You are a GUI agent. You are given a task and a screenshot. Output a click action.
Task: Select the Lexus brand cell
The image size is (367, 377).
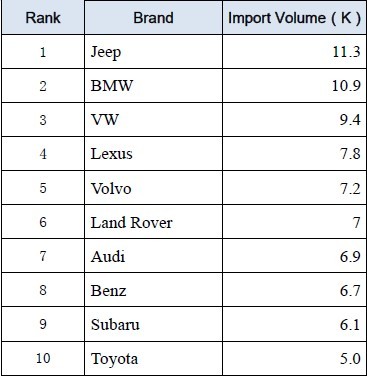coord(153,154)
